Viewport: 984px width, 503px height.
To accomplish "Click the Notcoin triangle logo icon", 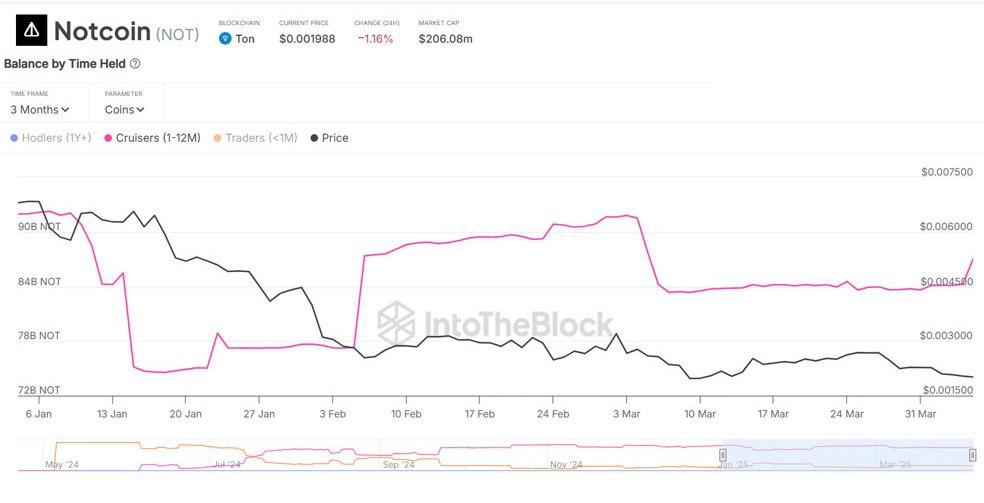I will (31, 31).
